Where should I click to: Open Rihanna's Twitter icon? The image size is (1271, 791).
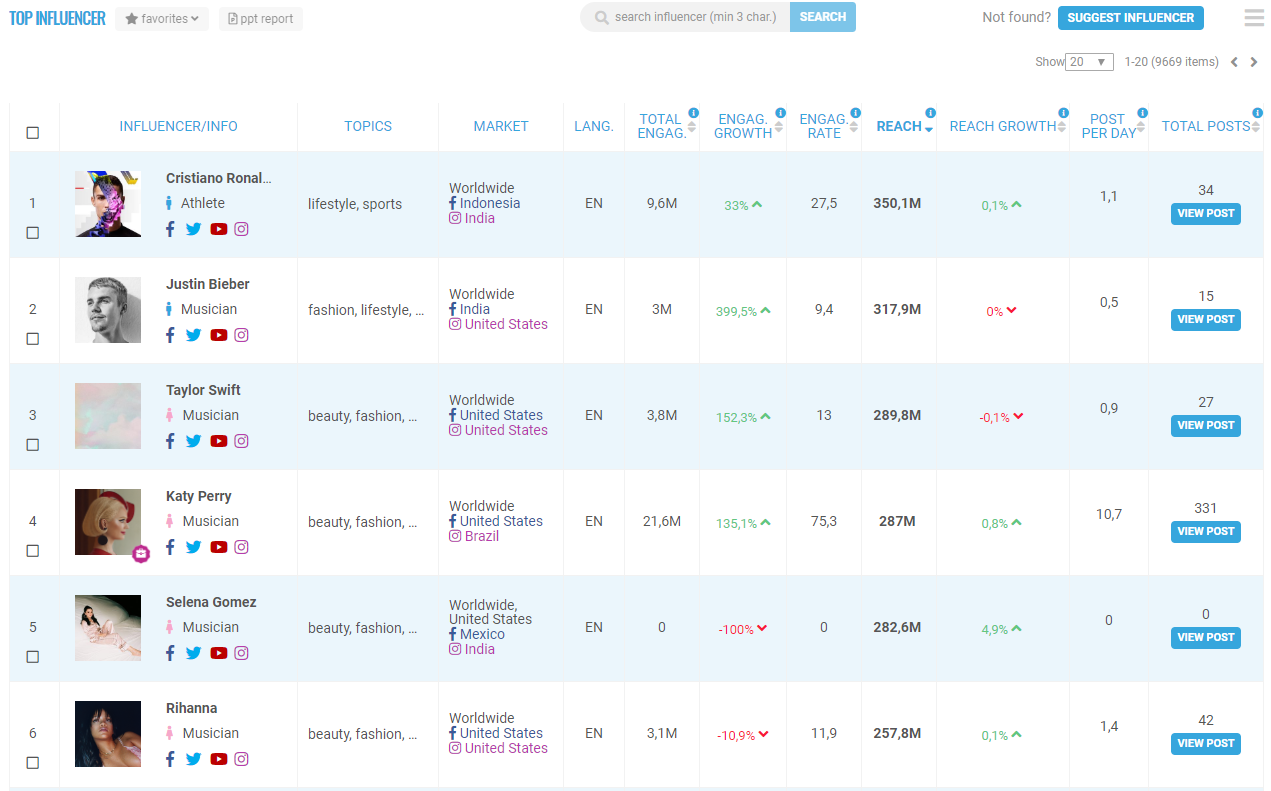click(x=193, y=759)
